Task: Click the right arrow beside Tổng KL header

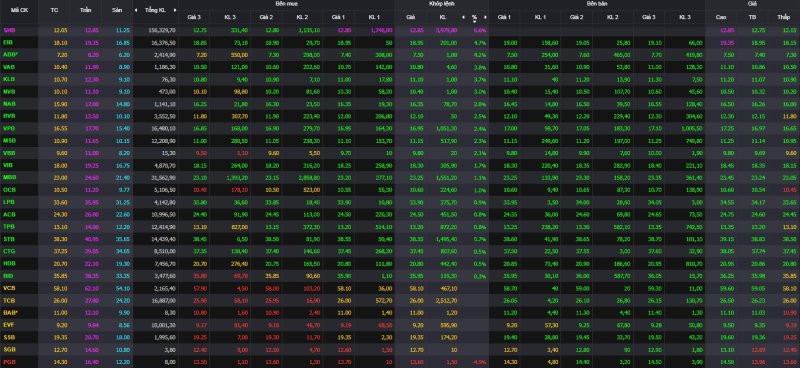Action: pyautogui.click(x=174, y=11)
